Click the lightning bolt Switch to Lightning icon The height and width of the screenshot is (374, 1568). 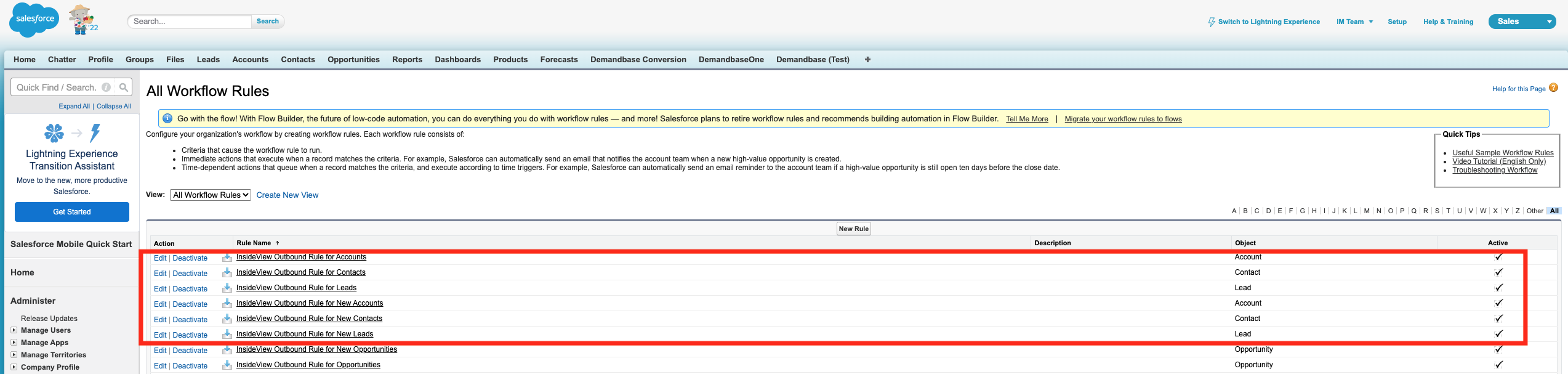(x=1212, y=22)
